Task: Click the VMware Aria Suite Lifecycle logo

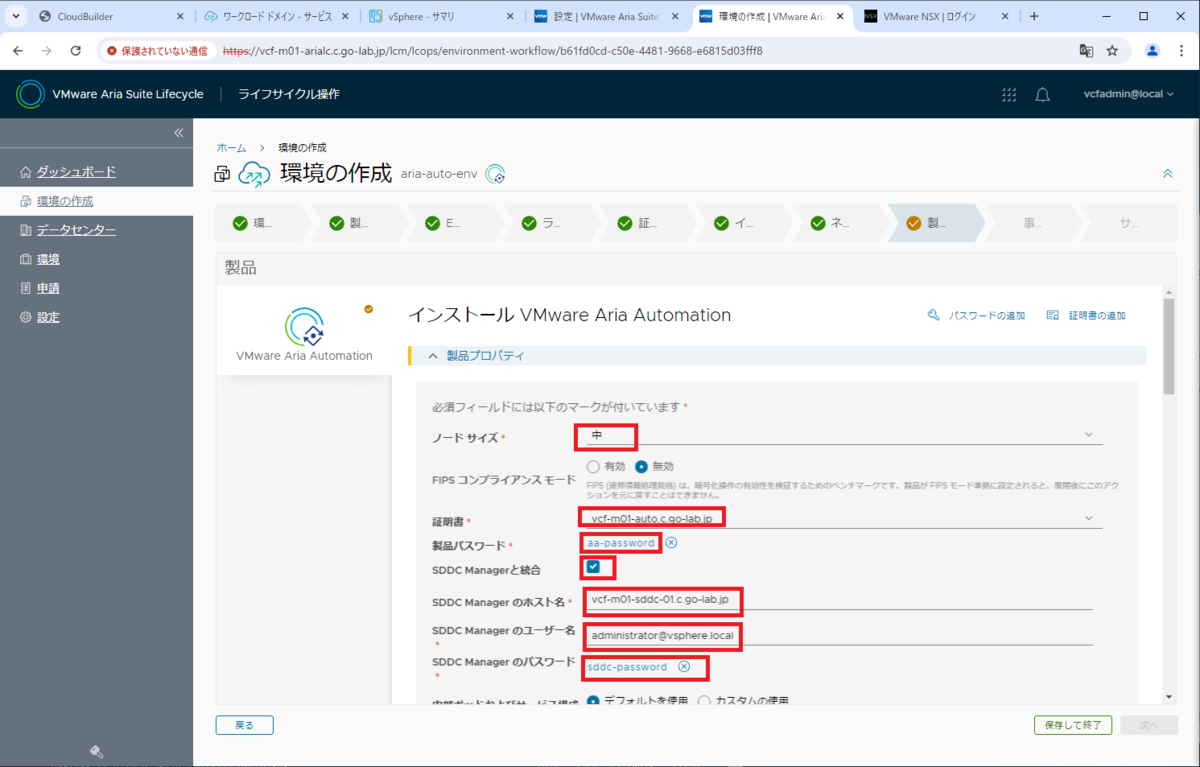Action: 30,94
